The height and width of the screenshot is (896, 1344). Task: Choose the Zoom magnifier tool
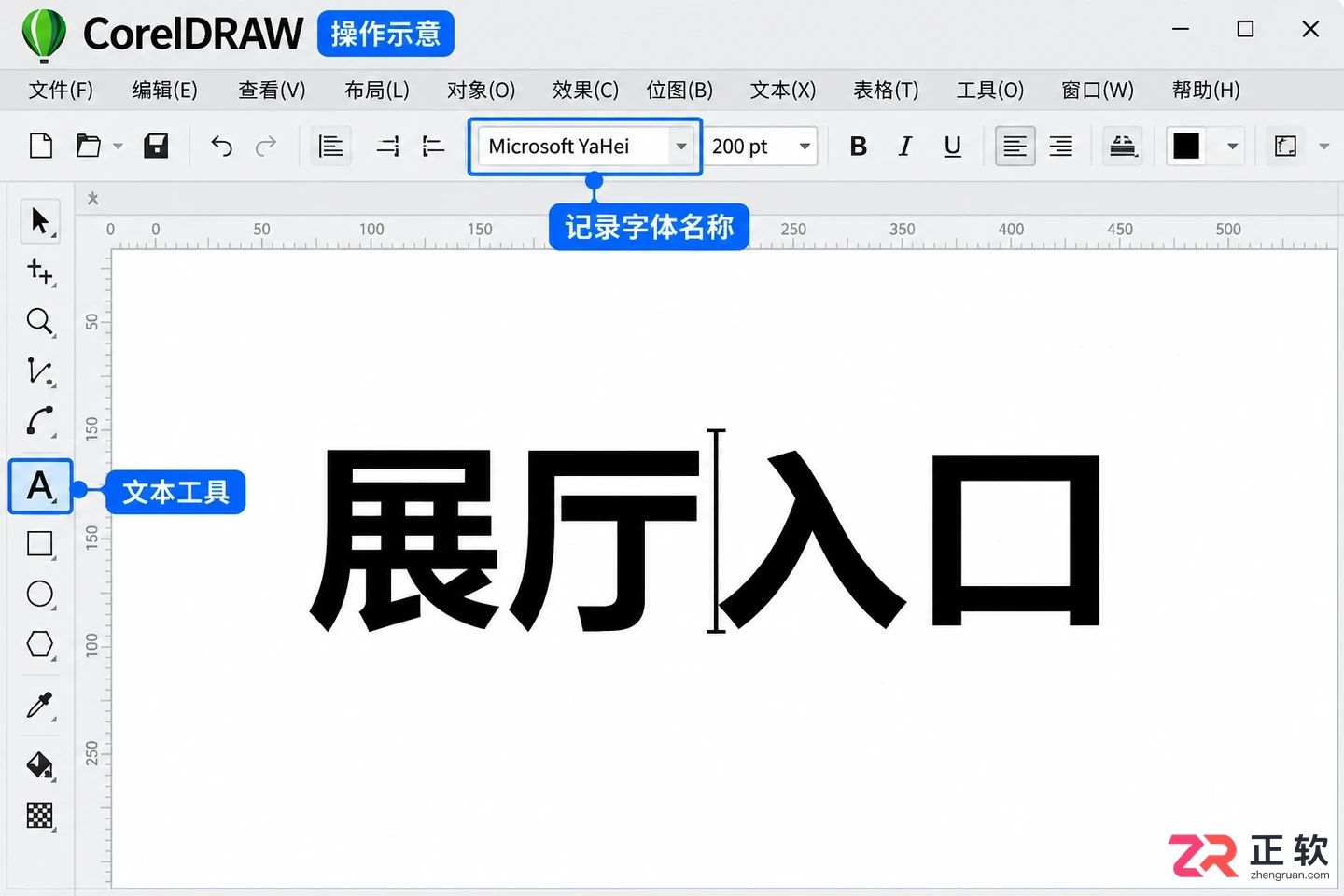40,322
